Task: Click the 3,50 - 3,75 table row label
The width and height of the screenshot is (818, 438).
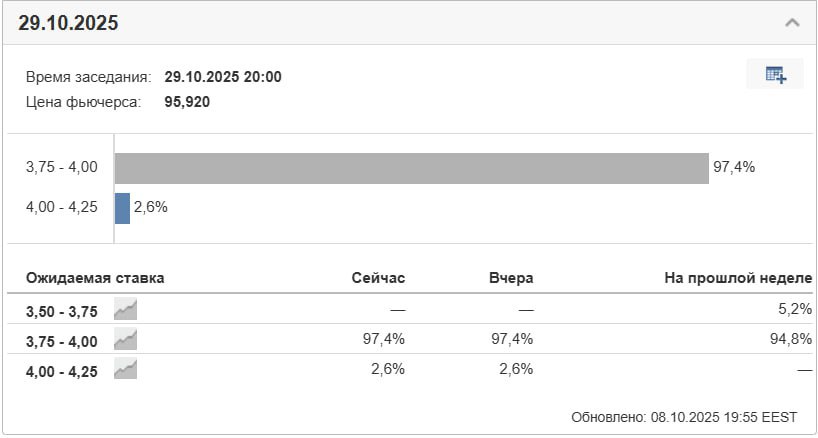Action: click(x=62, y=311)
